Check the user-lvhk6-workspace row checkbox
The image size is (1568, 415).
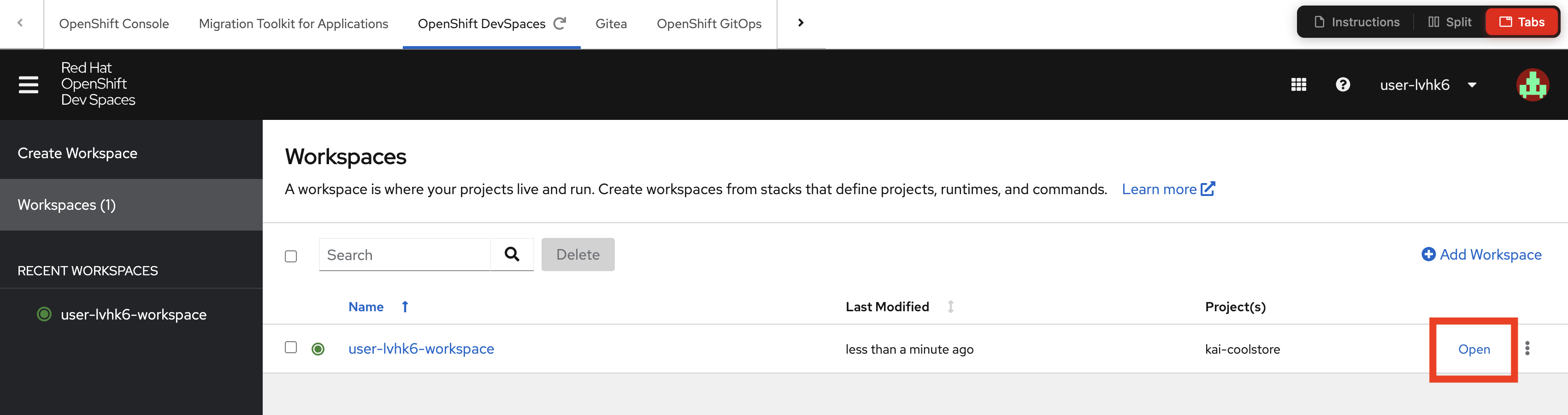(291, 347)
